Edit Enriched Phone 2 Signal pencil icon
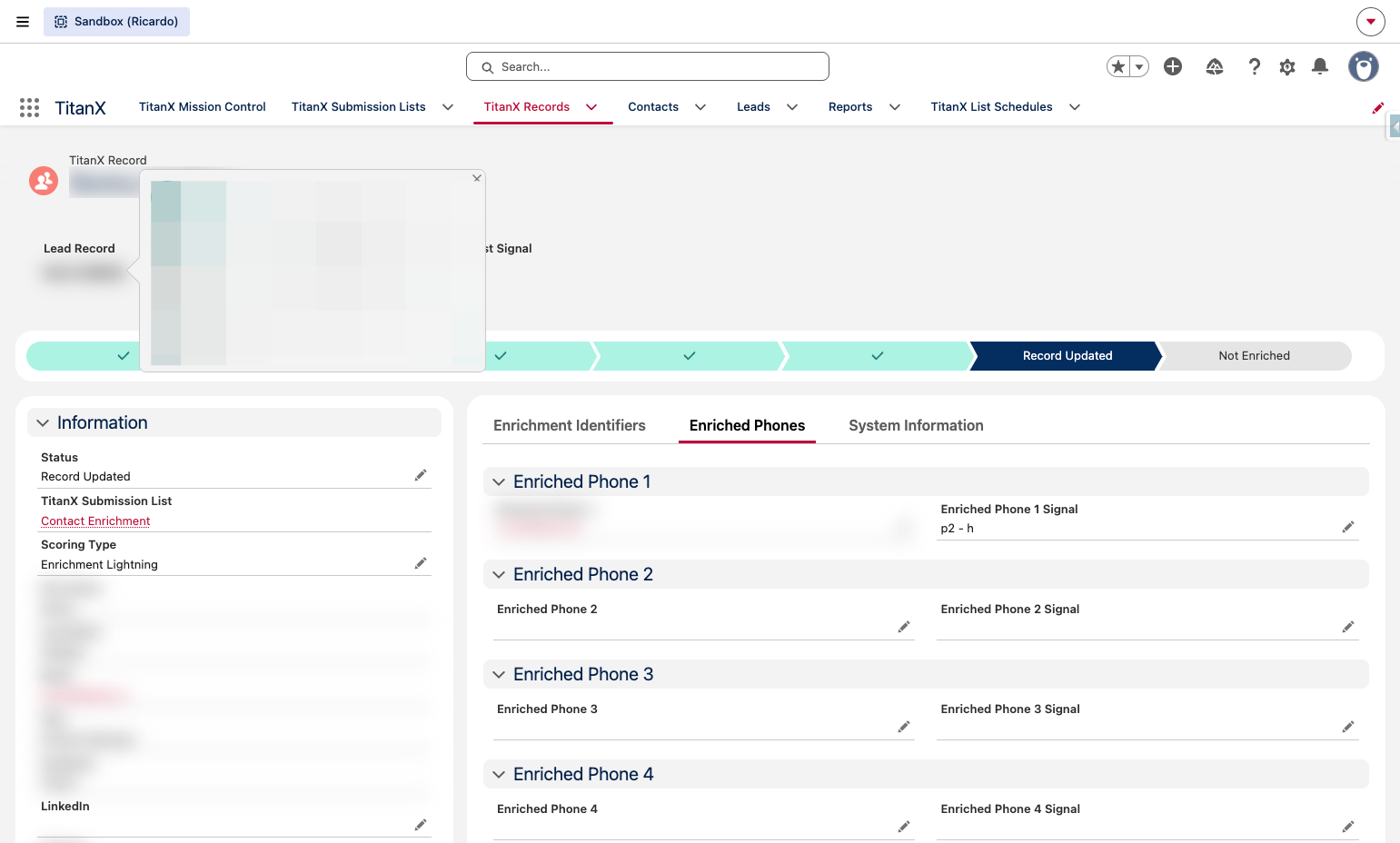 pyautogui.click(x=1348, y=627)
